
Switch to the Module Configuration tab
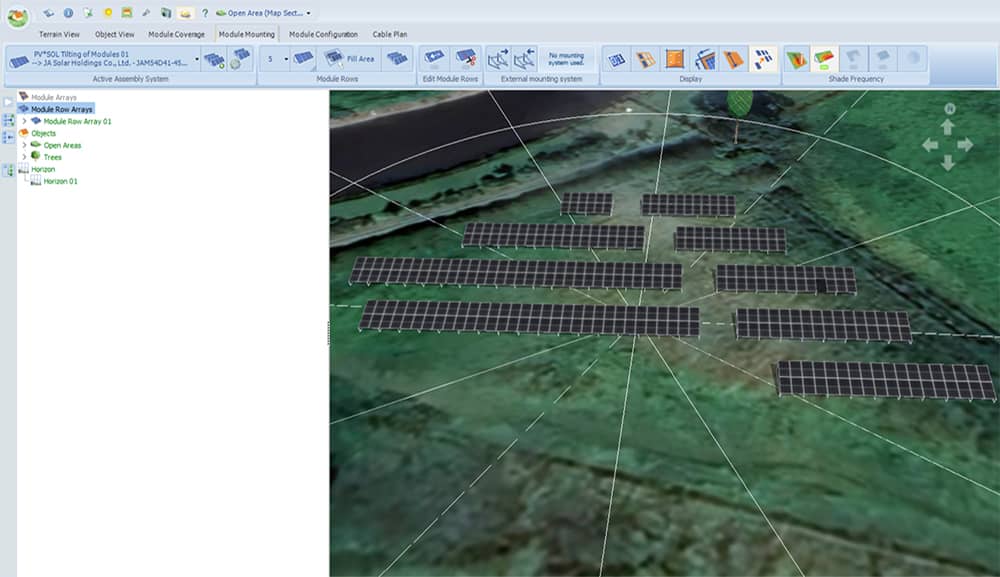coord(323,34)
